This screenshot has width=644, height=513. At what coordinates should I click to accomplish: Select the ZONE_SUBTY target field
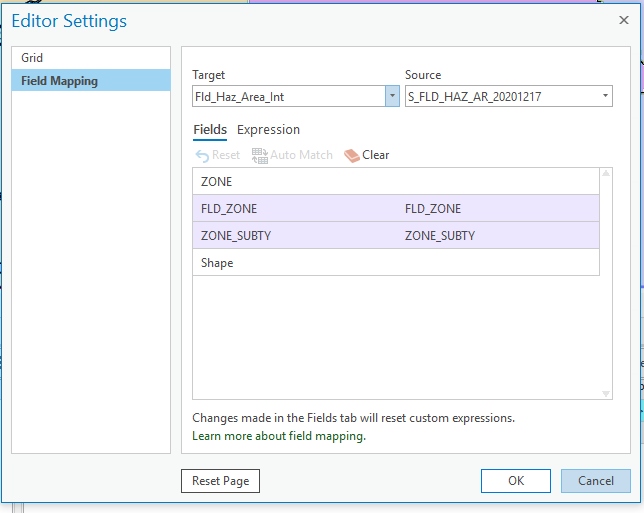[x=236, y=236]
